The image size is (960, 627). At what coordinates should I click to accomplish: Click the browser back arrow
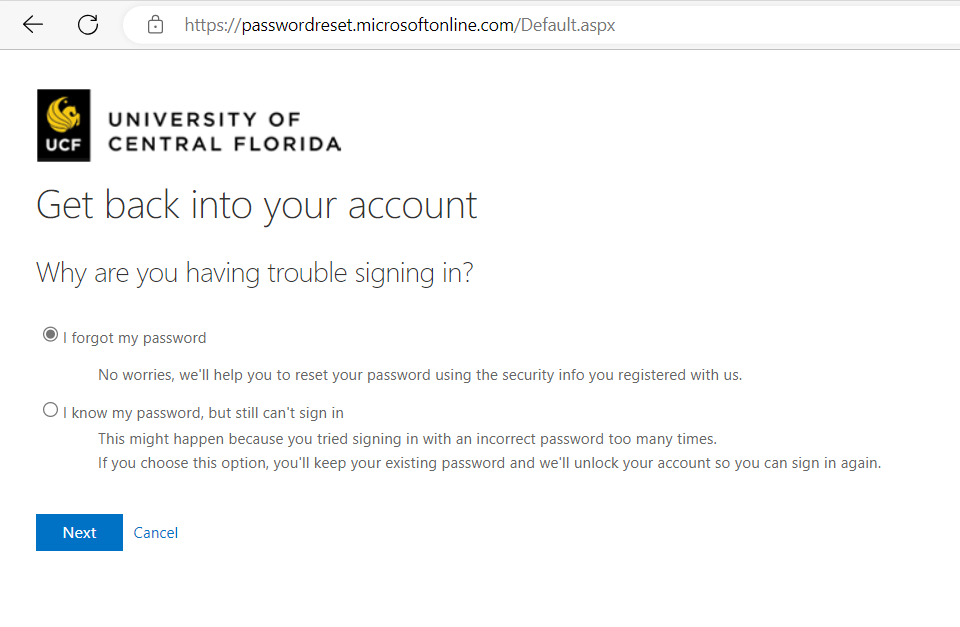coord(32,24)
